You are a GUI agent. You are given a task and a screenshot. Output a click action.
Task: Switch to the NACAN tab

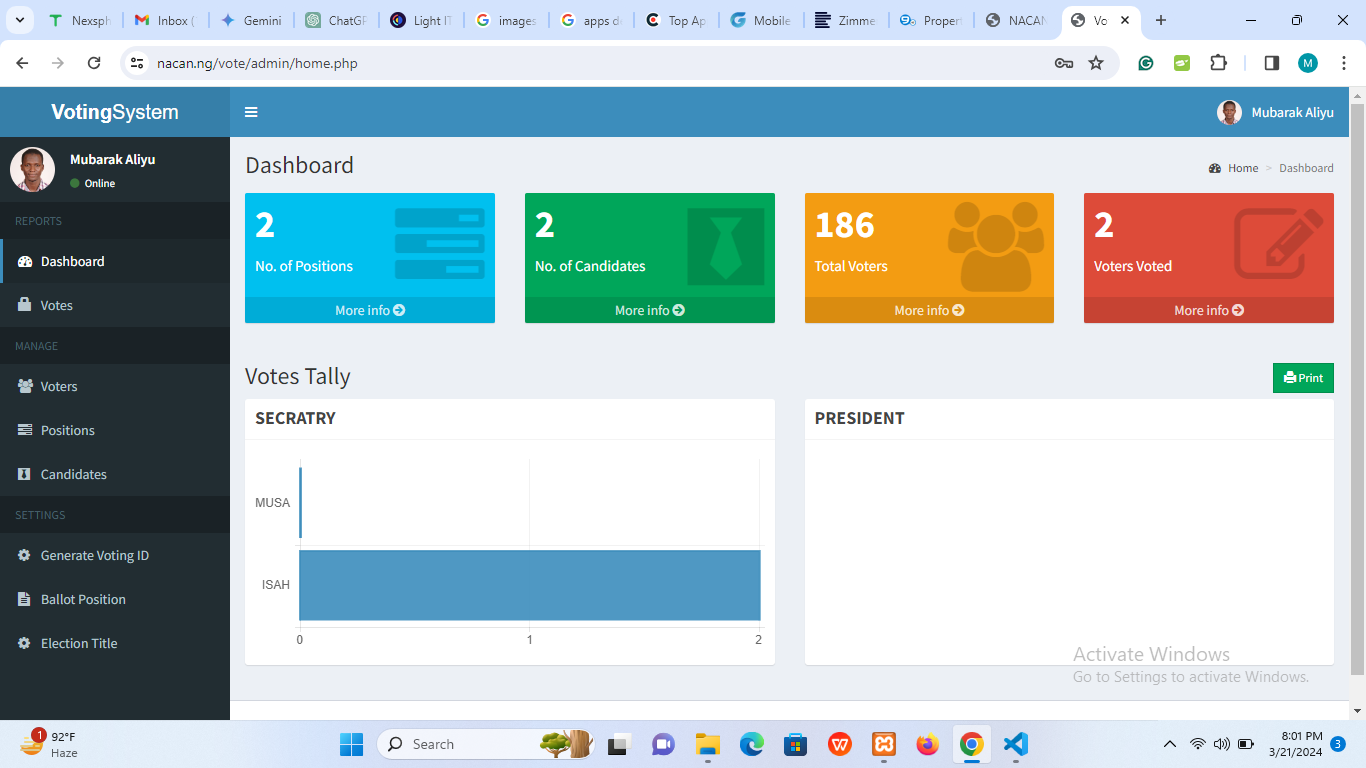1017,20
